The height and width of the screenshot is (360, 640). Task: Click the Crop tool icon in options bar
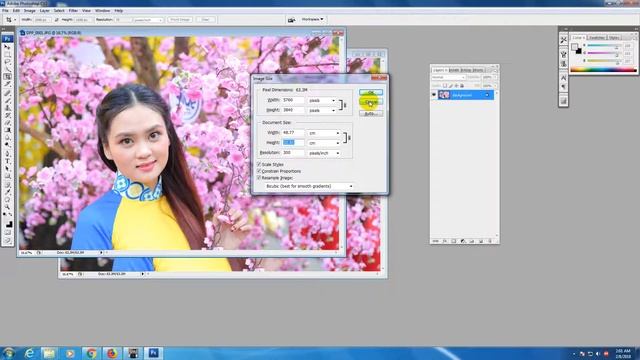(x=9, y=20)
